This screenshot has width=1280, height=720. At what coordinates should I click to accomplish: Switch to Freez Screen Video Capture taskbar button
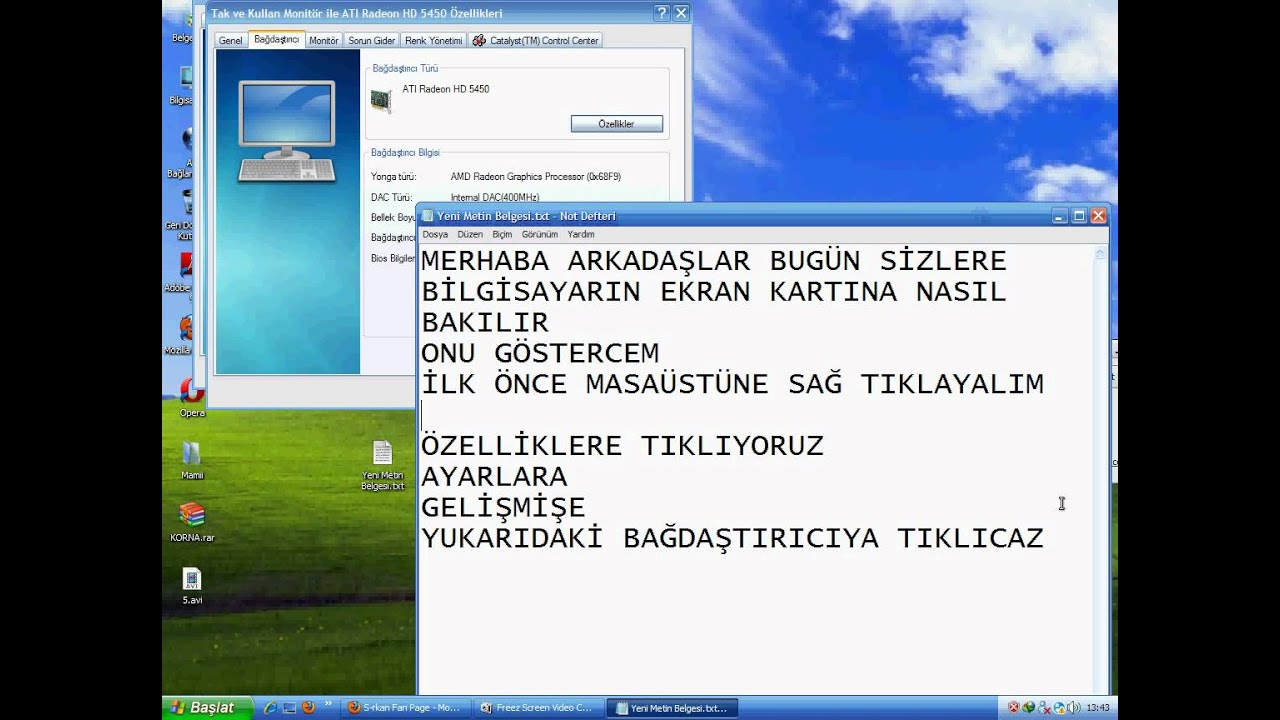pyautogui.click(x=537, y=708)
